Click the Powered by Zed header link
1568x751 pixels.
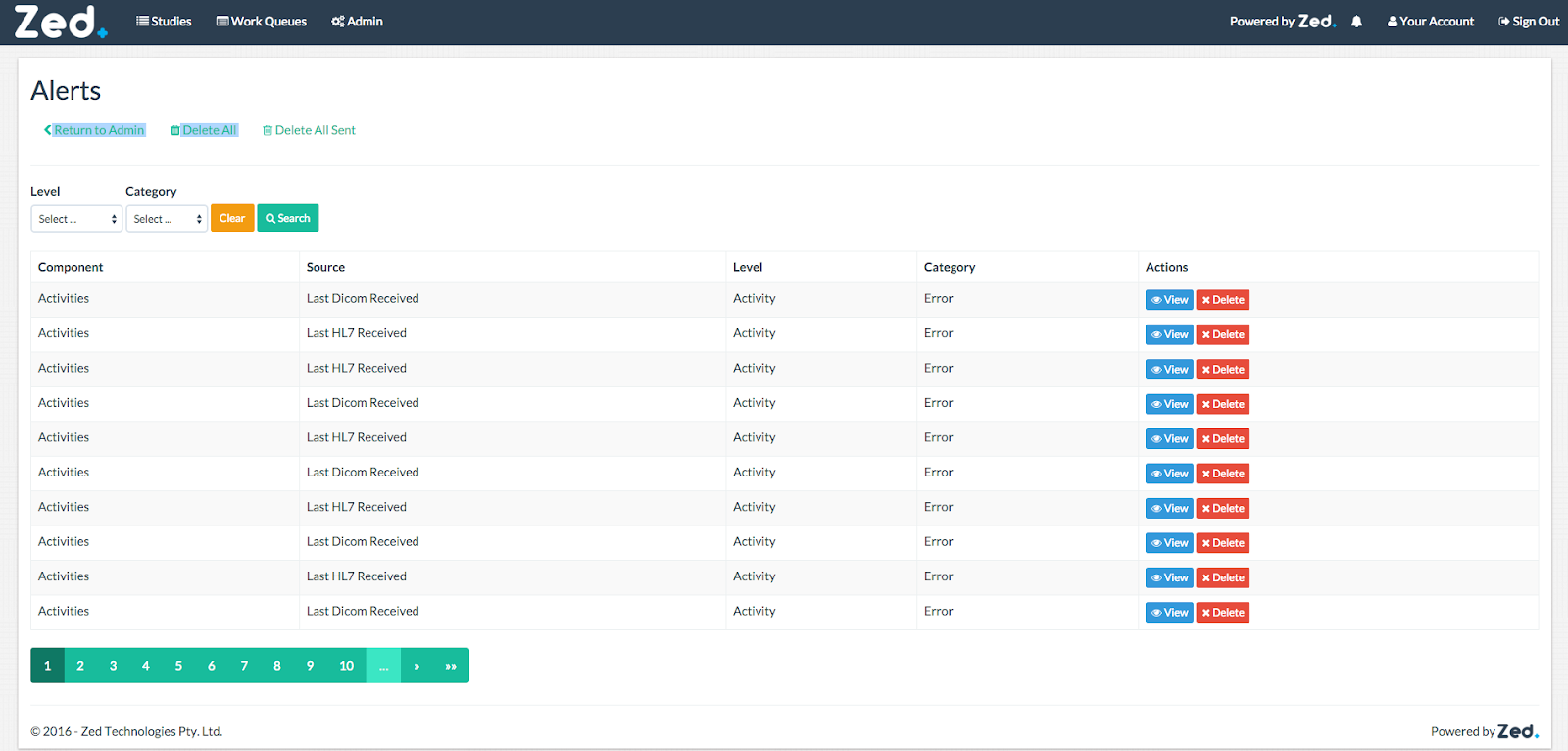[1282, 22]
